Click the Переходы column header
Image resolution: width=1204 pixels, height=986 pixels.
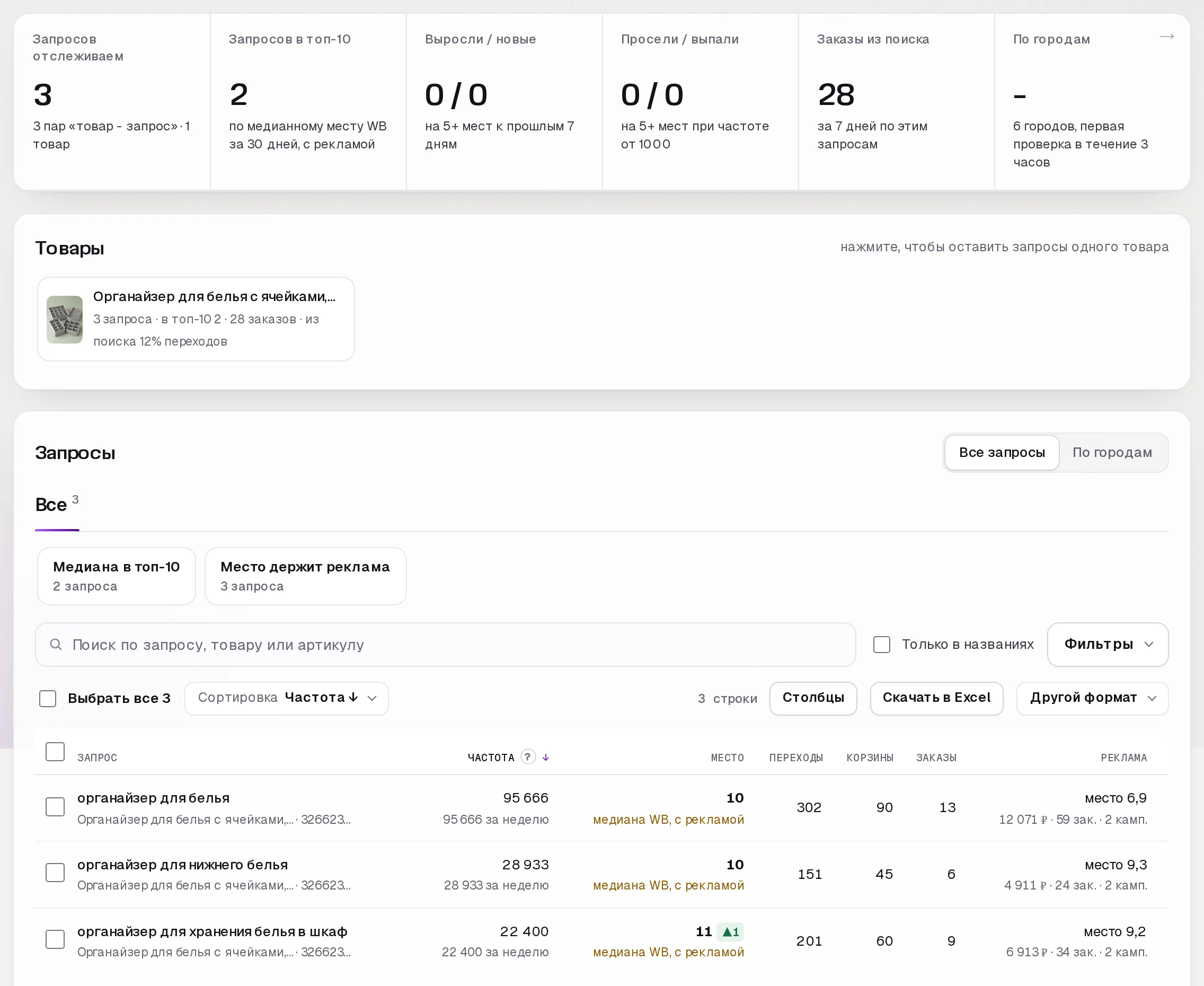796,758
